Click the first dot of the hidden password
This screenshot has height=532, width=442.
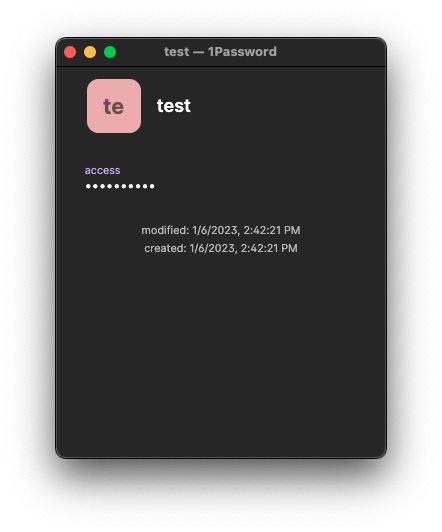[88, 186]
